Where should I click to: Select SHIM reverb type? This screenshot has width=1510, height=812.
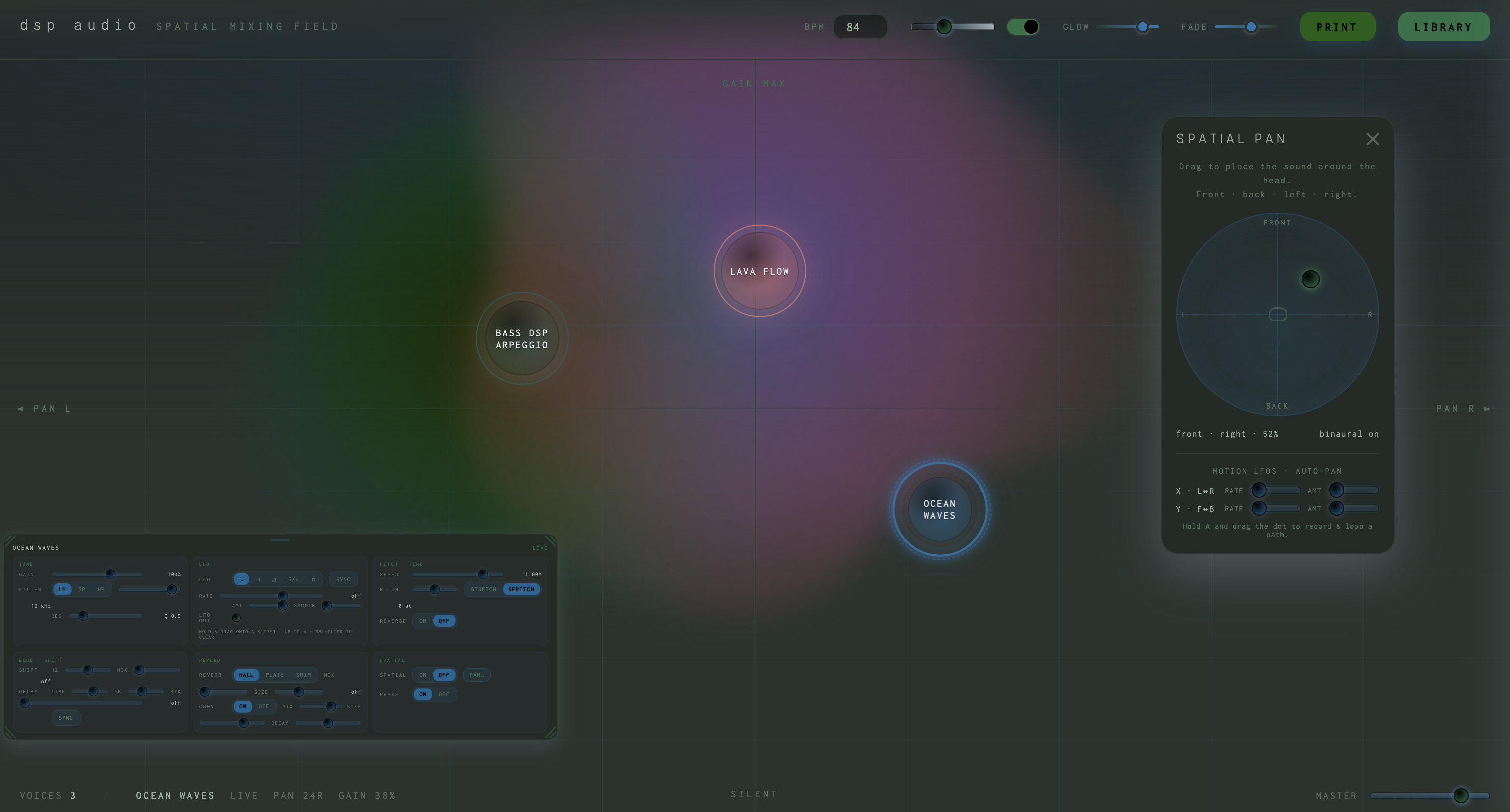pos(303,675)
